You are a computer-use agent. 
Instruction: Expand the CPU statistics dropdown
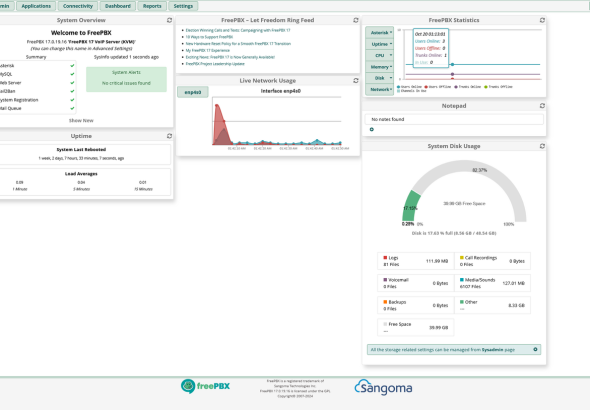(380, 55)
